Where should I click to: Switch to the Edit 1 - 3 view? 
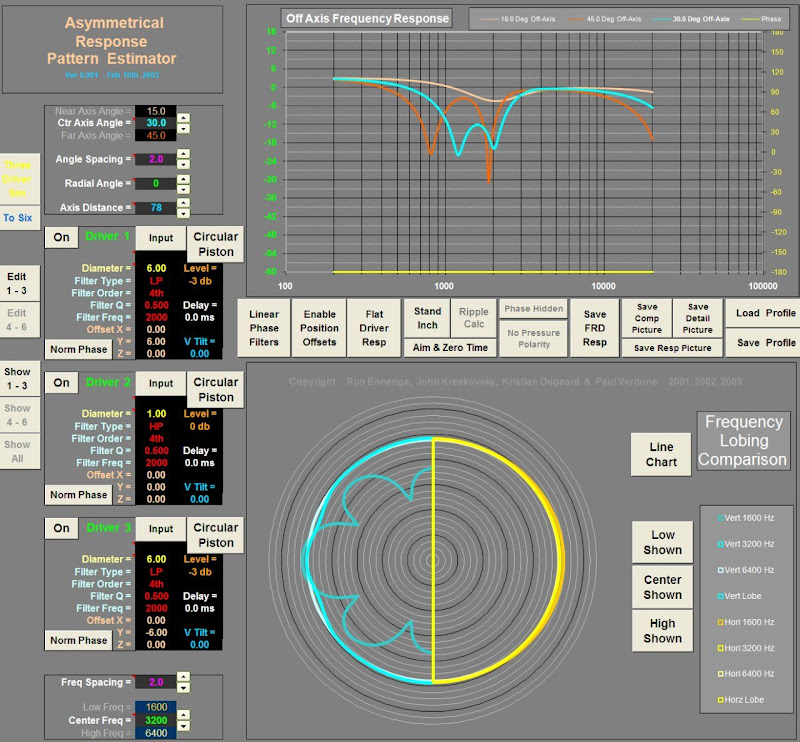coord(17,283)
